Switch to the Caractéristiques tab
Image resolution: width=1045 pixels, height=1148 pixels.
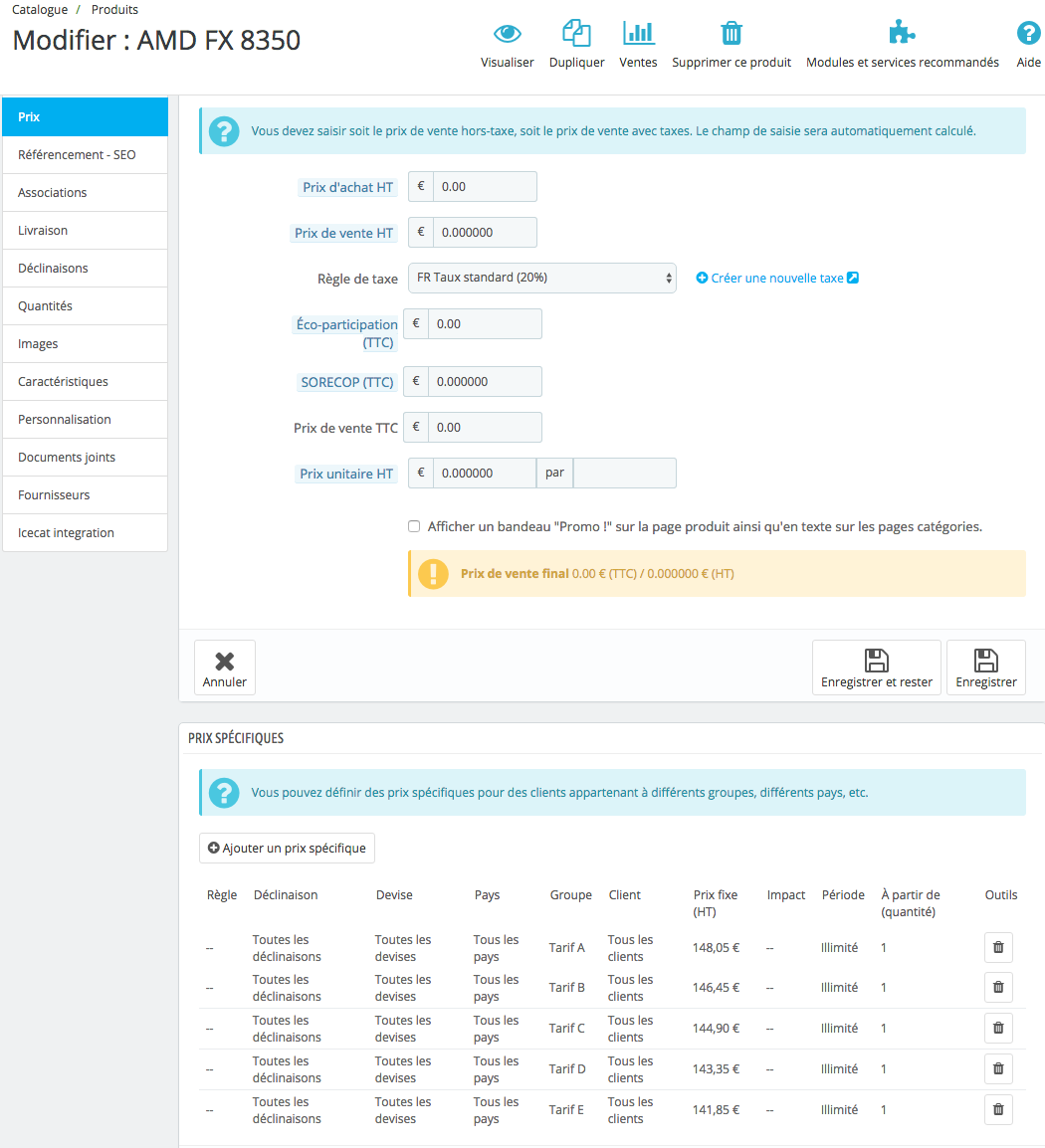pyautogui.click(x=85, y=381)
